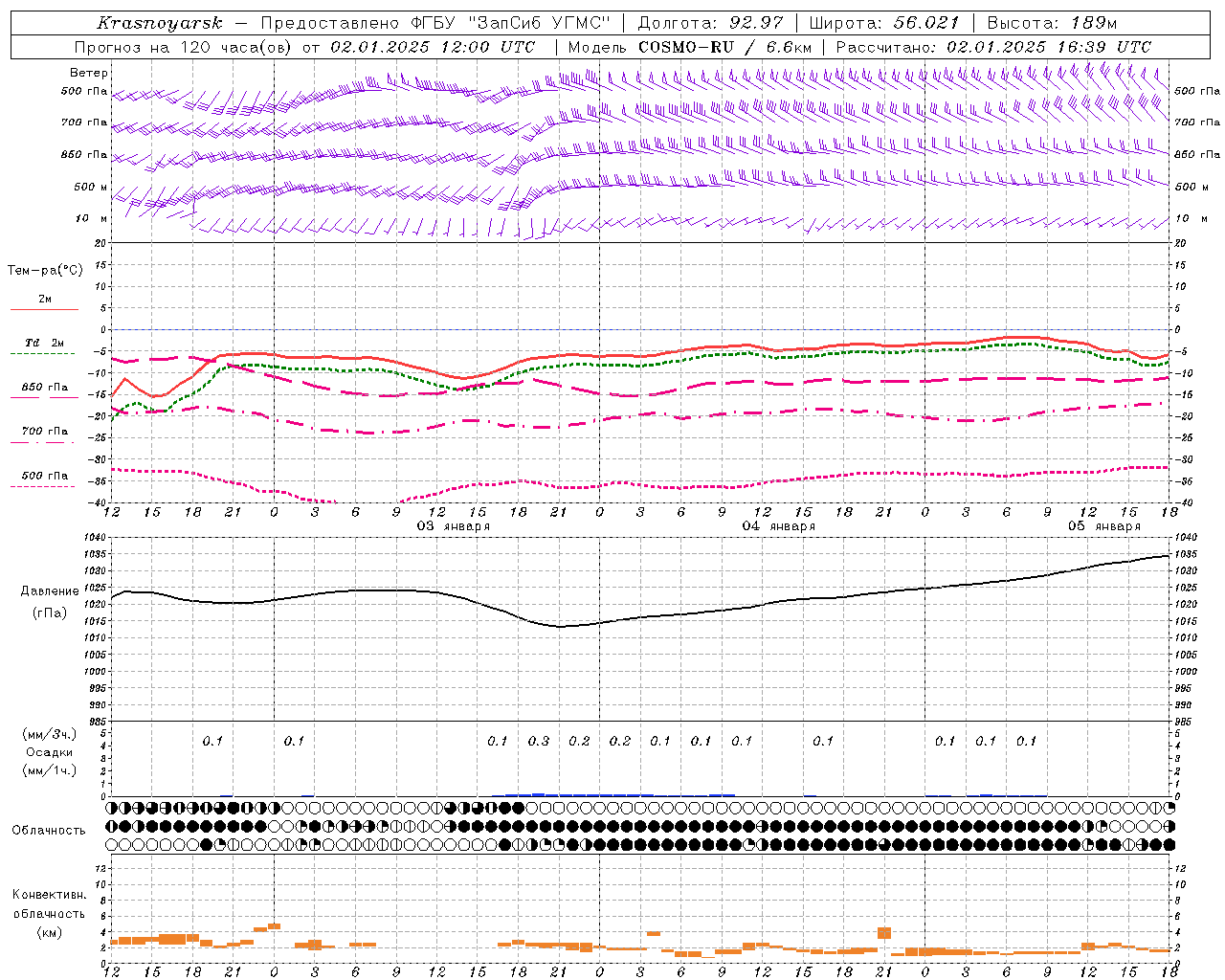Click the '04 января' date label
The width and height of the screenshot is (1225, 980).
(779, 525)
